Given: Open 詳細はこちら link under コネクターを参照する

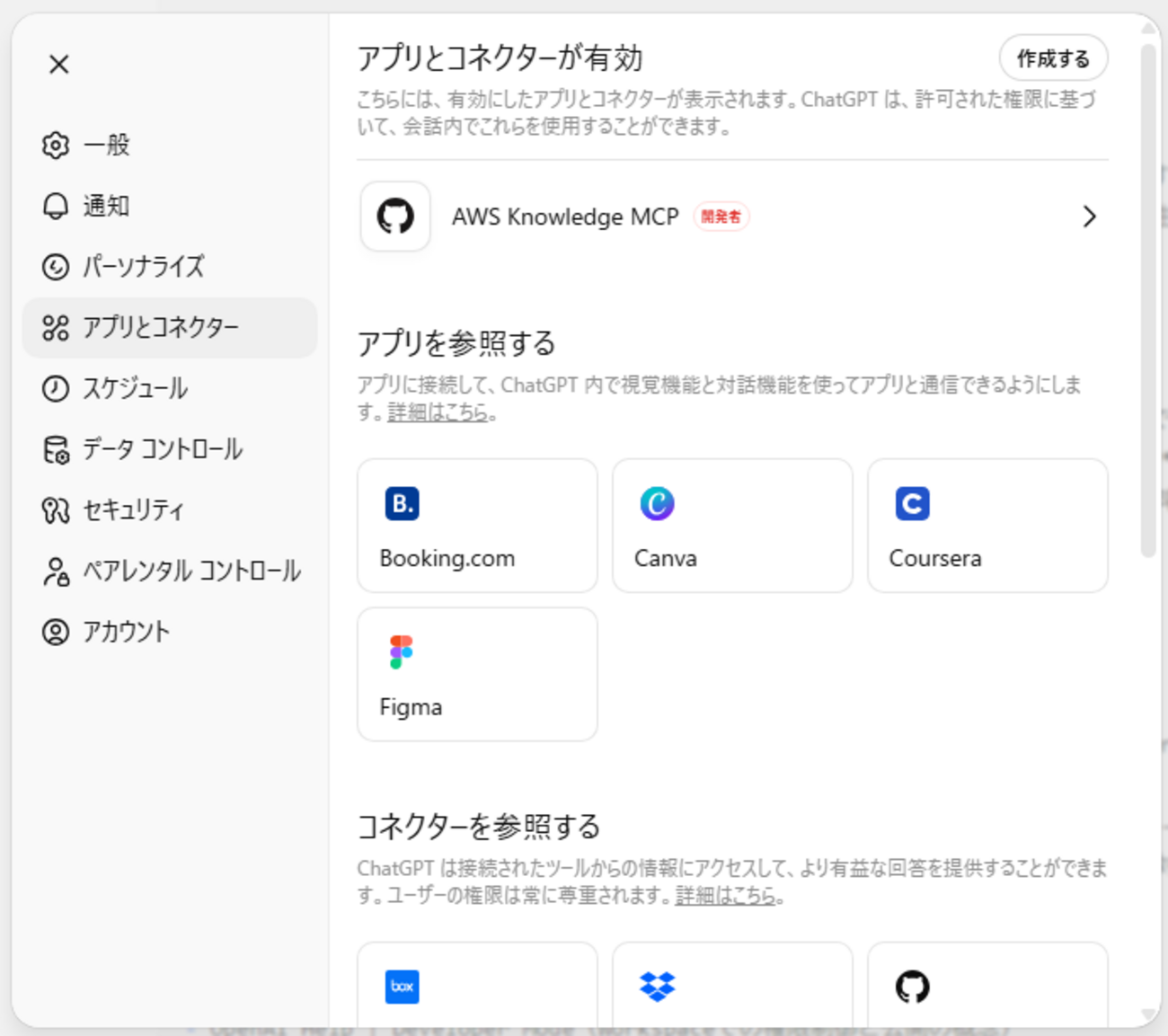Looking at the screenshot, I should point(725,896).
